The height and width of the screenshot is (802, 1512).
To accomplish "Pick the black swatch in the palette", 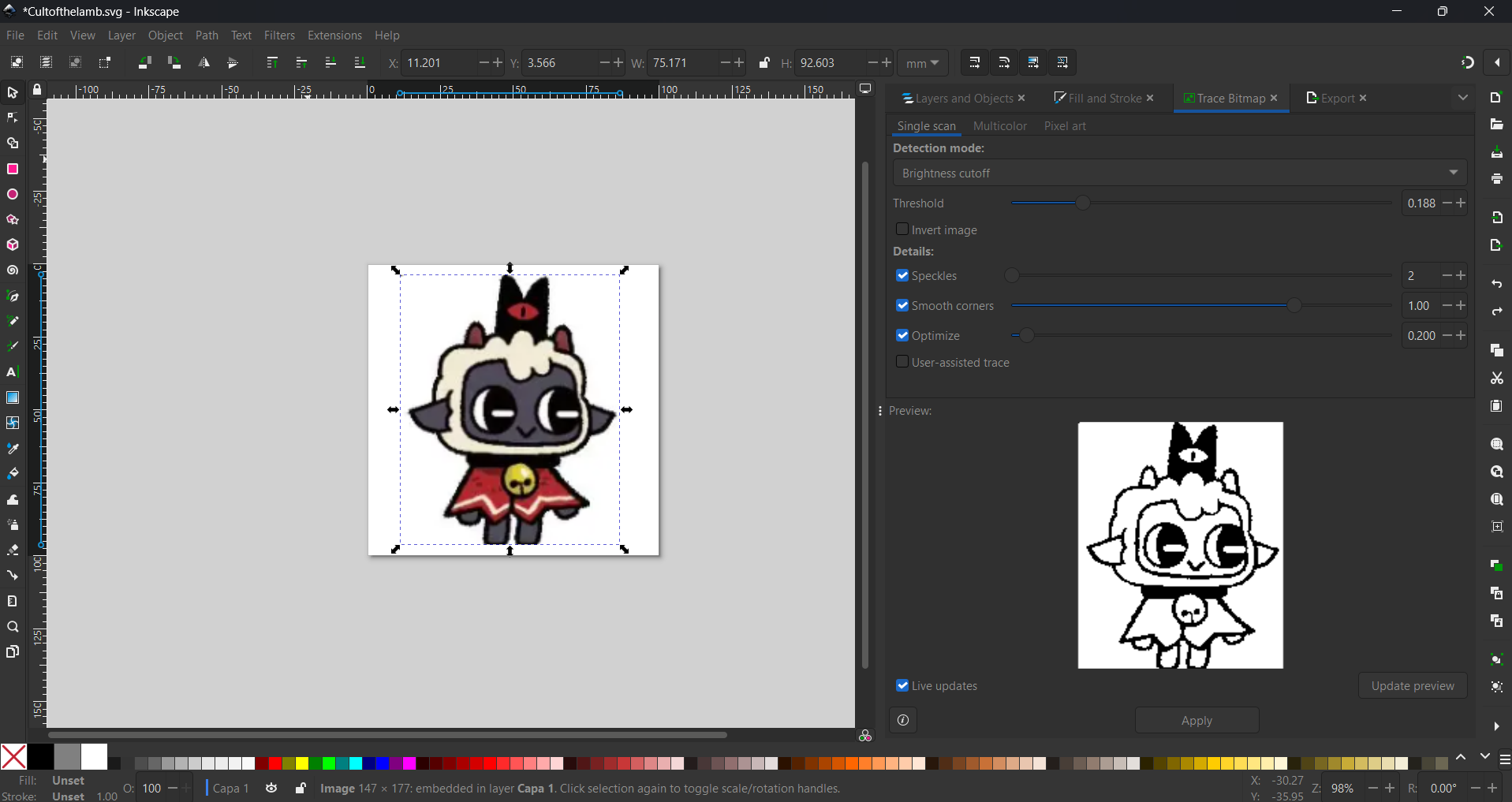I will pos(40,756).
